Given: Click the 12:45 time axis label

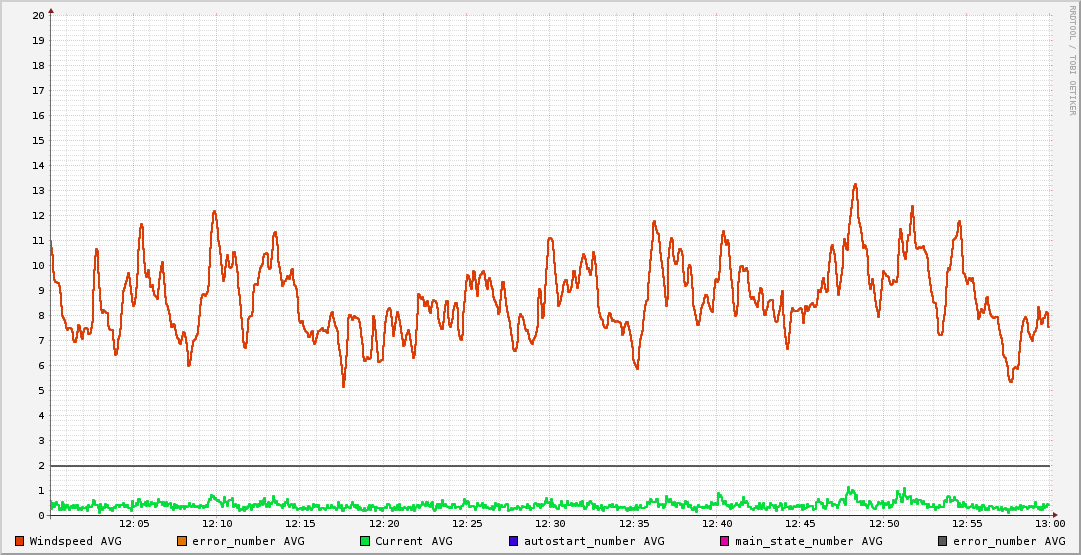Looking at the screenshot, I should point(800,523).
